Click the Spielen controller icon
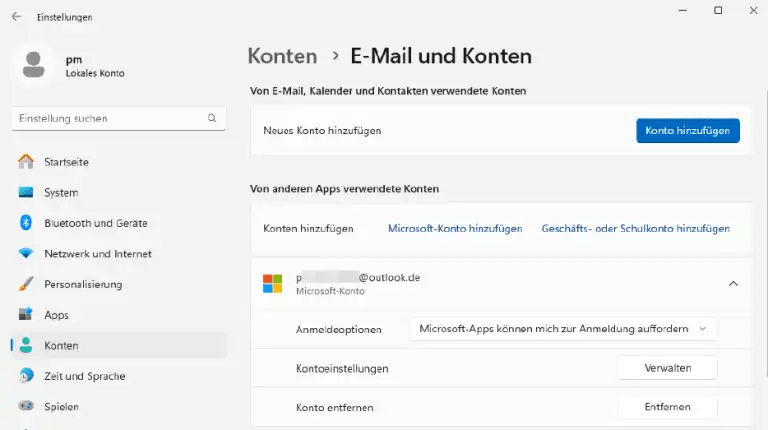This screenshot has height=430, width=768. [26, 407]
